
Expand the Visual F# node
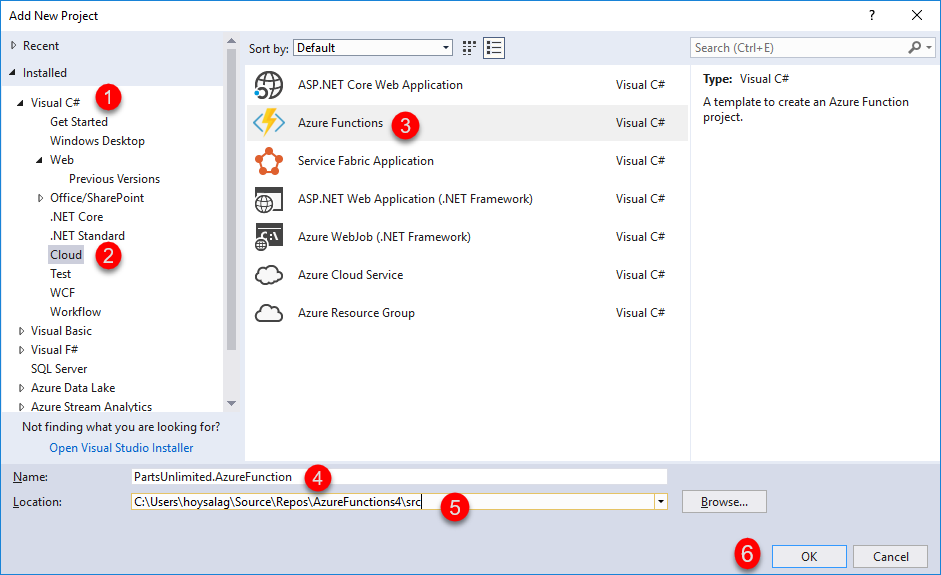21,350
